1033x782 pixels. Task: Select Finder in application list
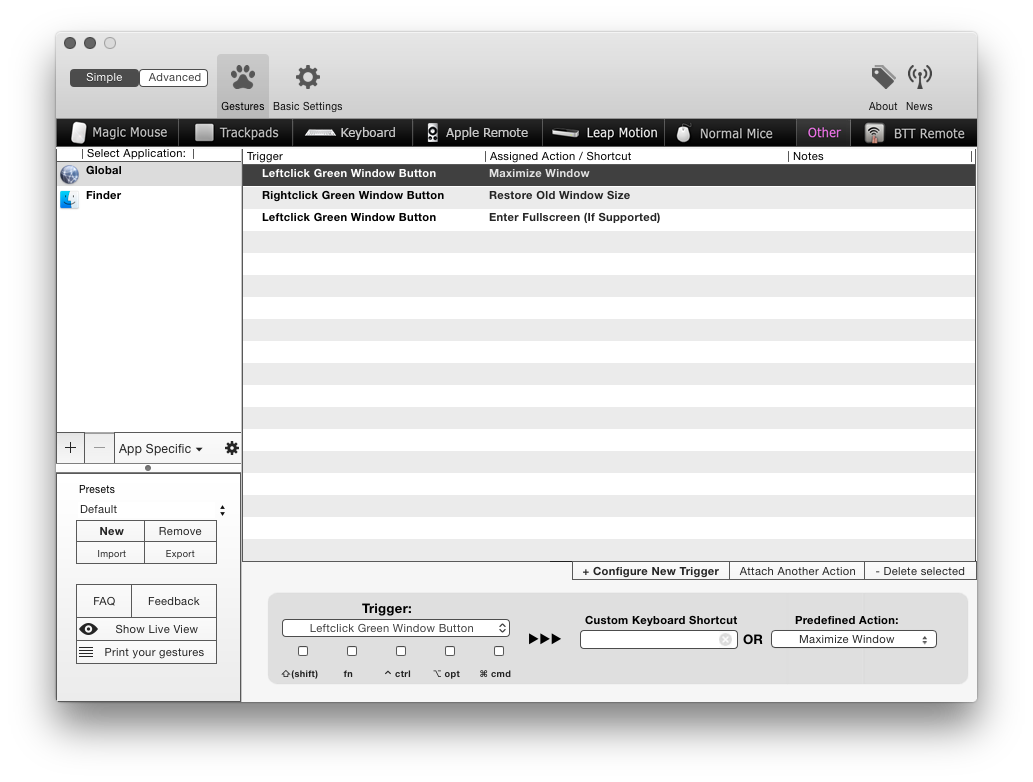click(x=149, y=199)
